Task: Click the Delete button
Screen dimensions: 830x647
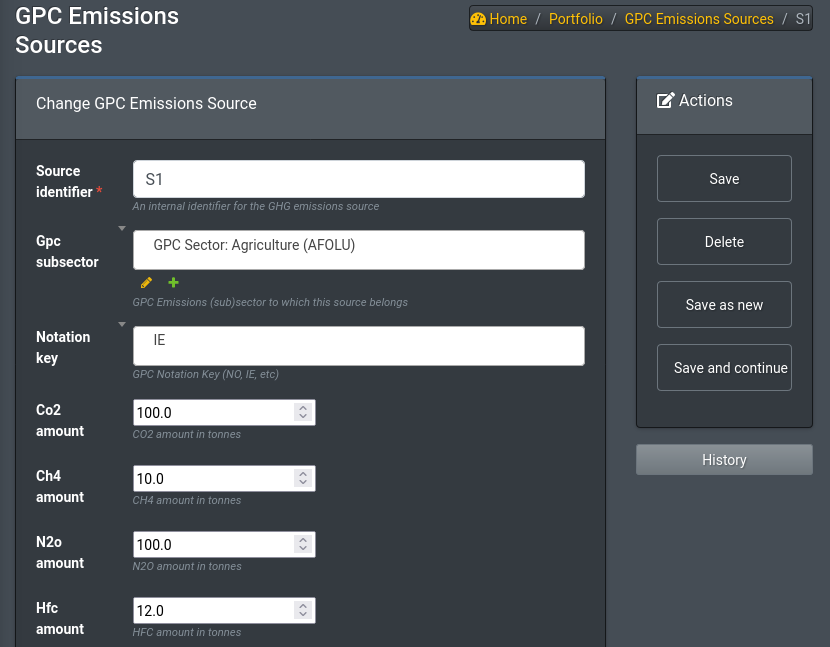Action: click(724, 241)
